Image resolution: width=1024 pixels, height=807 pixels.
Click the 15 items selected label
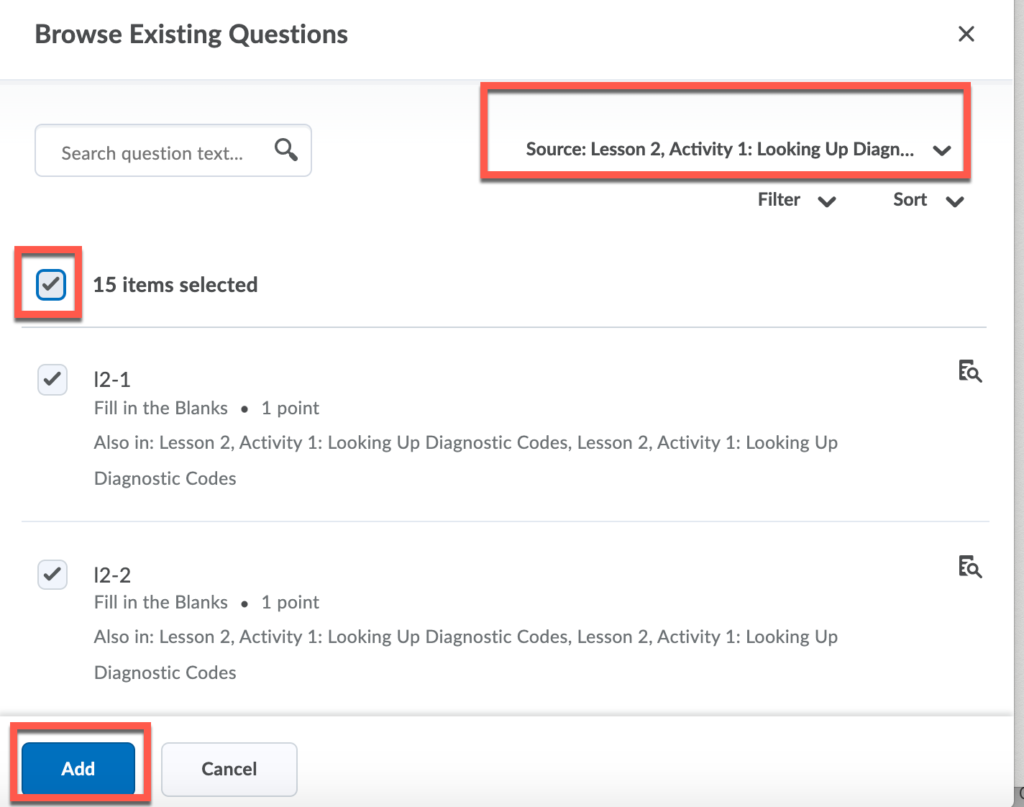tap(175, 284)
